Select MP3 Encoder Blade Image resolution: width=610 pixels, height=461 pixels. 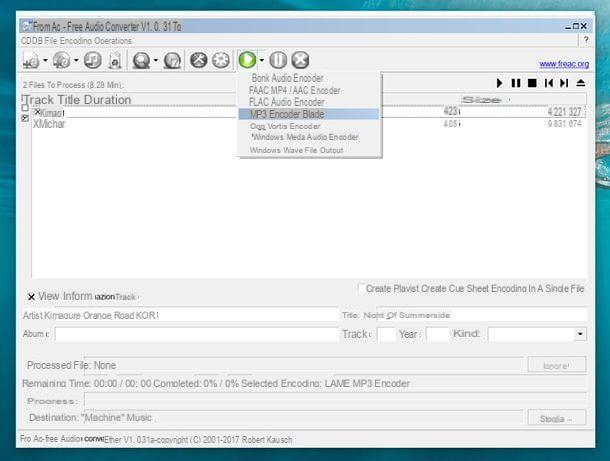(x=309, y=114)
